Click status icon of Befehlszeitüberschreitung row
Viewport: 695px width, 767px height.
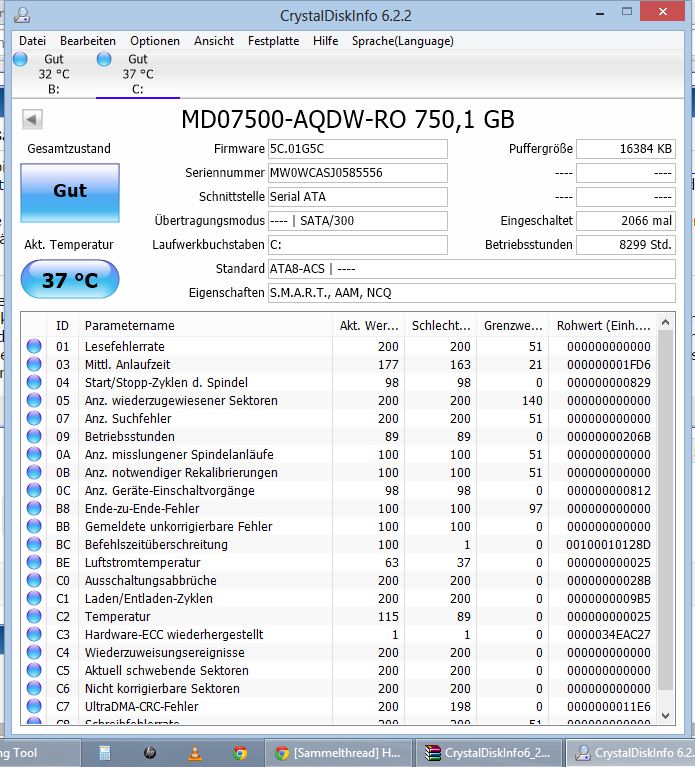coord(34,544)
